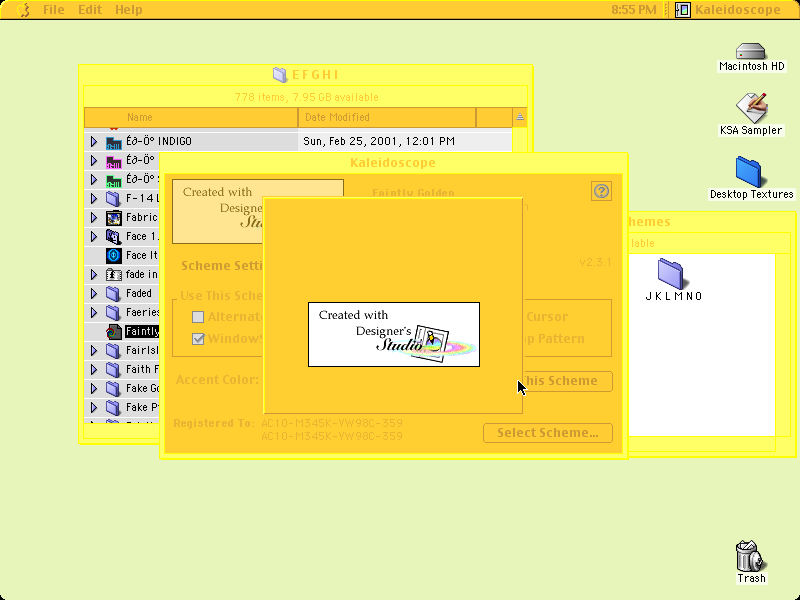Image resolution: width=800 pixels, height=600 pixels.
Task: Expand the Face 1 item triangle
Action: (x=93, y=236)
